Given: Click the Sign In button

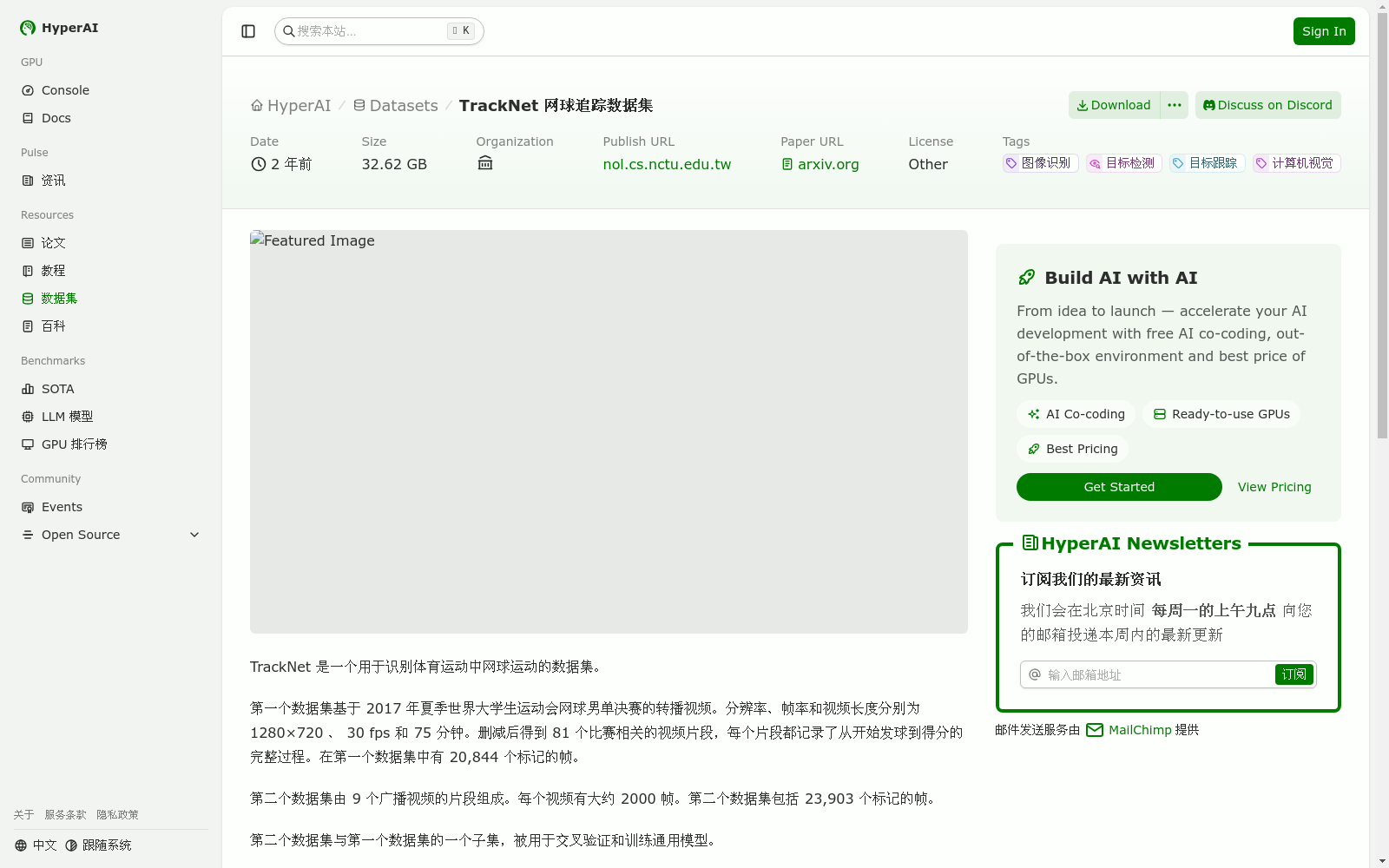Looking at the screenshot, I should (x=1324, y=31).
